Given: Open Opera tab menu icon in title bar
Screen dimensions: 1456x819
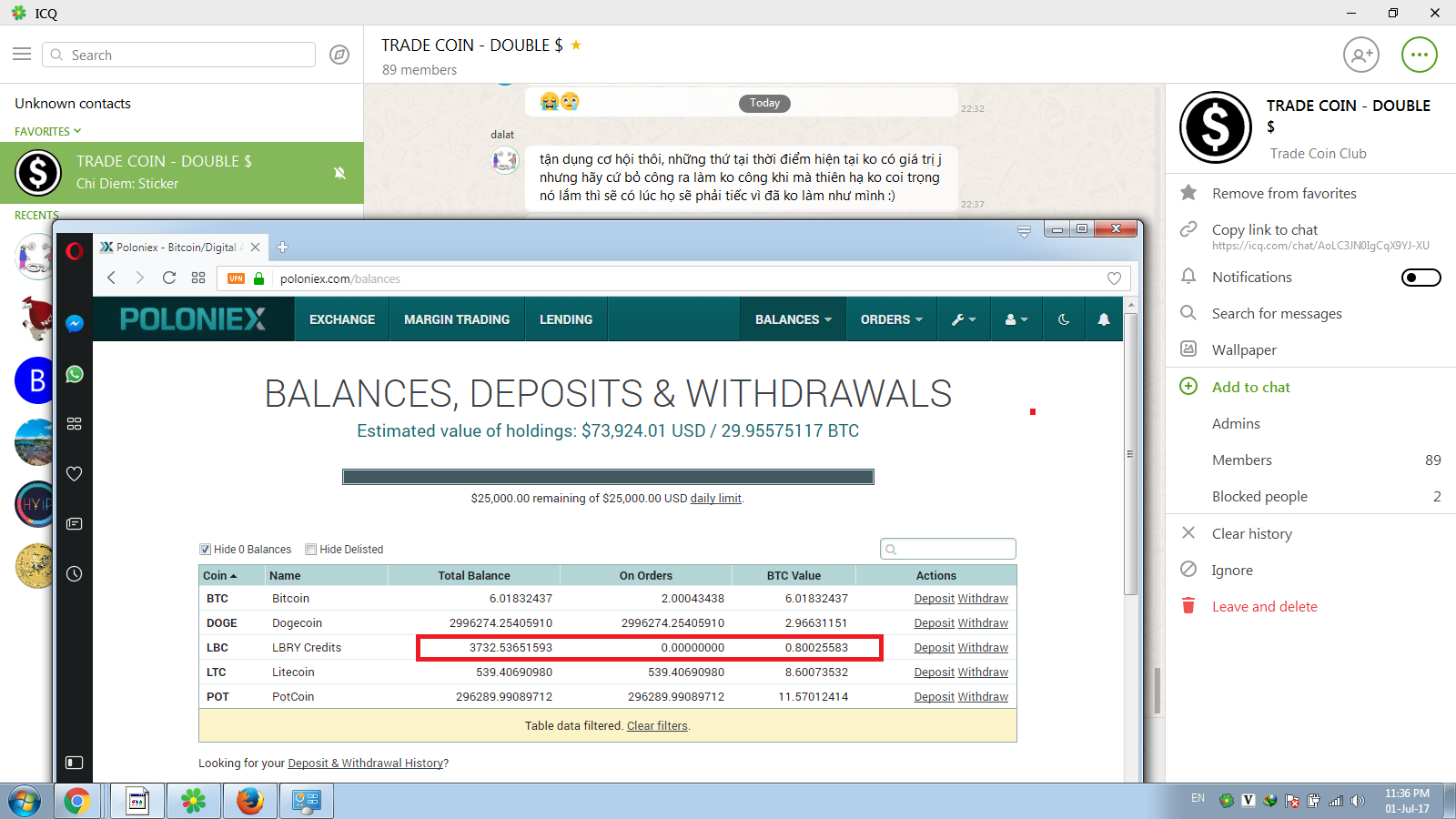Looking at the screenshot, I should coord(1024,231).
